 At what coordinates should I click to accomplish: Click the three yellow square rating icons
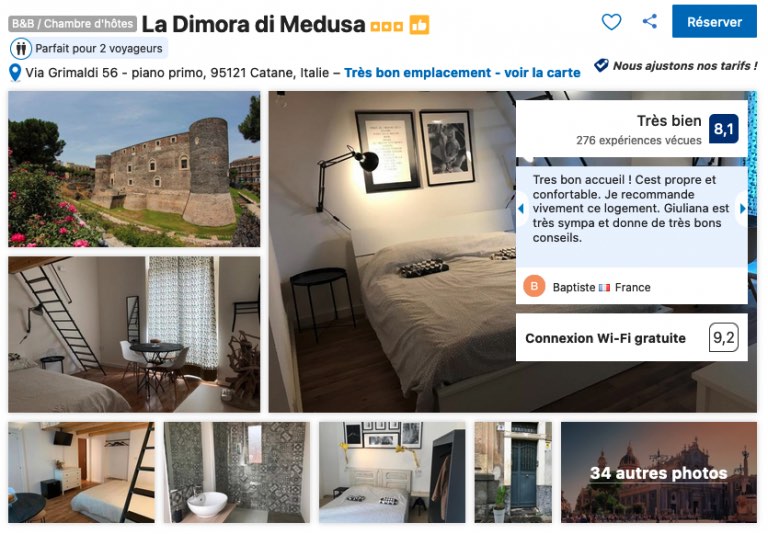(386, 26)
